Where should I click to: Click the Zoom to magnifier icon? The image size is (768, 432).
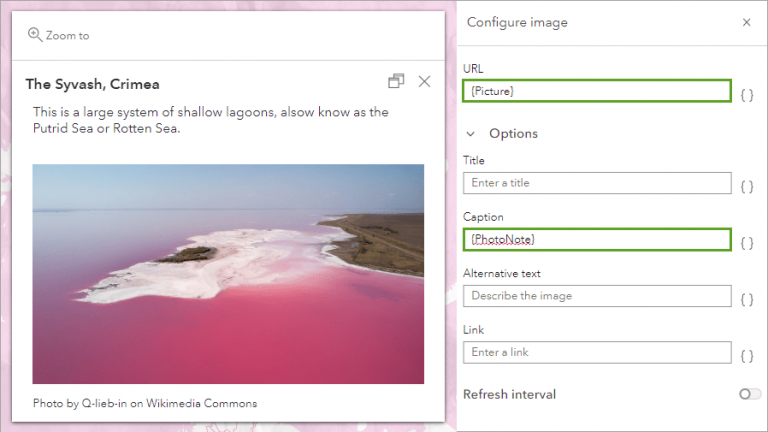[35, 35]
